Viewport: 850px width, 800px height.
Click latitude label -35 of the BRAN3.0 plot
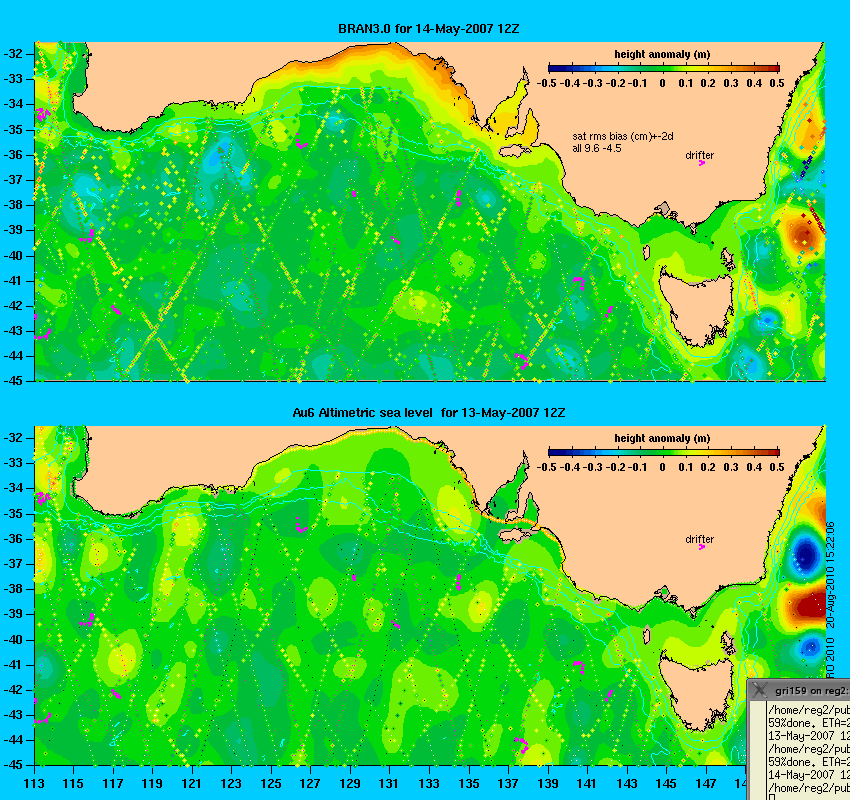(x=13, y=130)
